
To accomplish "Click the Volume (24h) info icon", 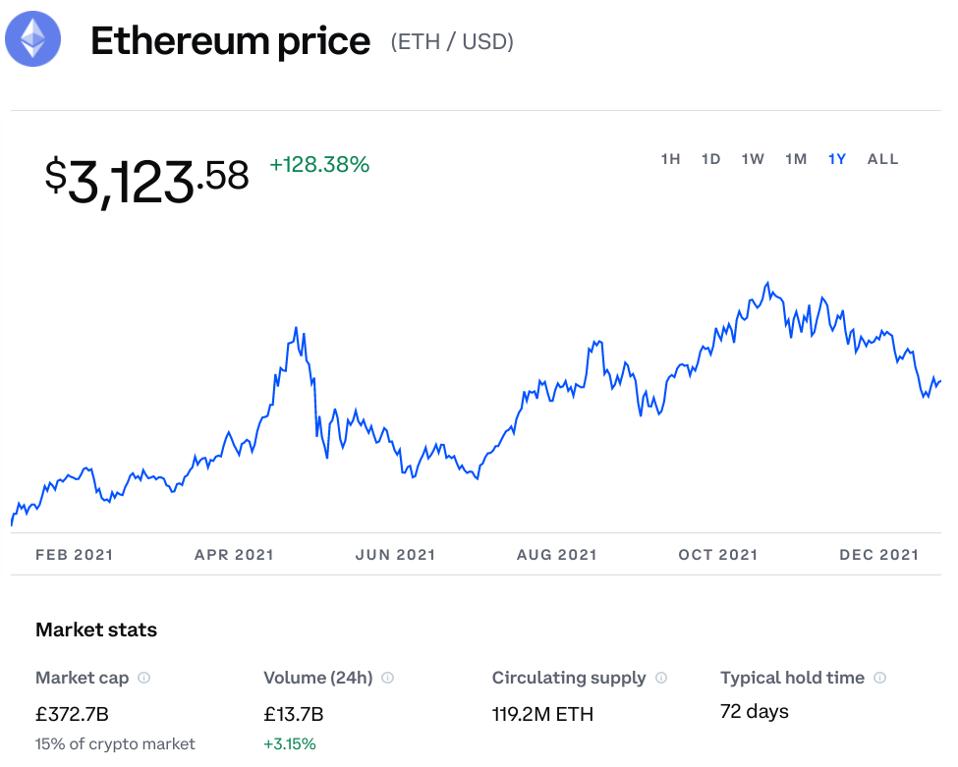I will pos(388,678).
